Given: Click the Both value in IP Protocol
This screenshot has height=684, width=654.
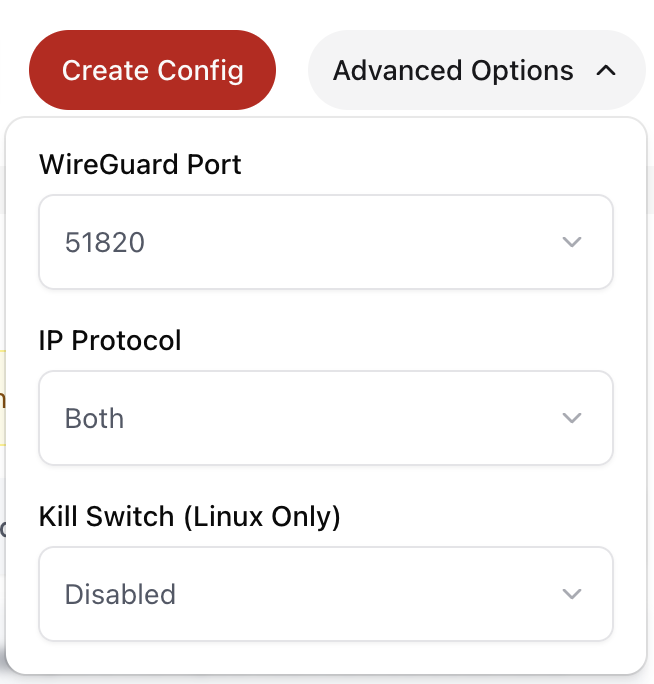Looking at the screenshot, I should (x=94, y=418).
